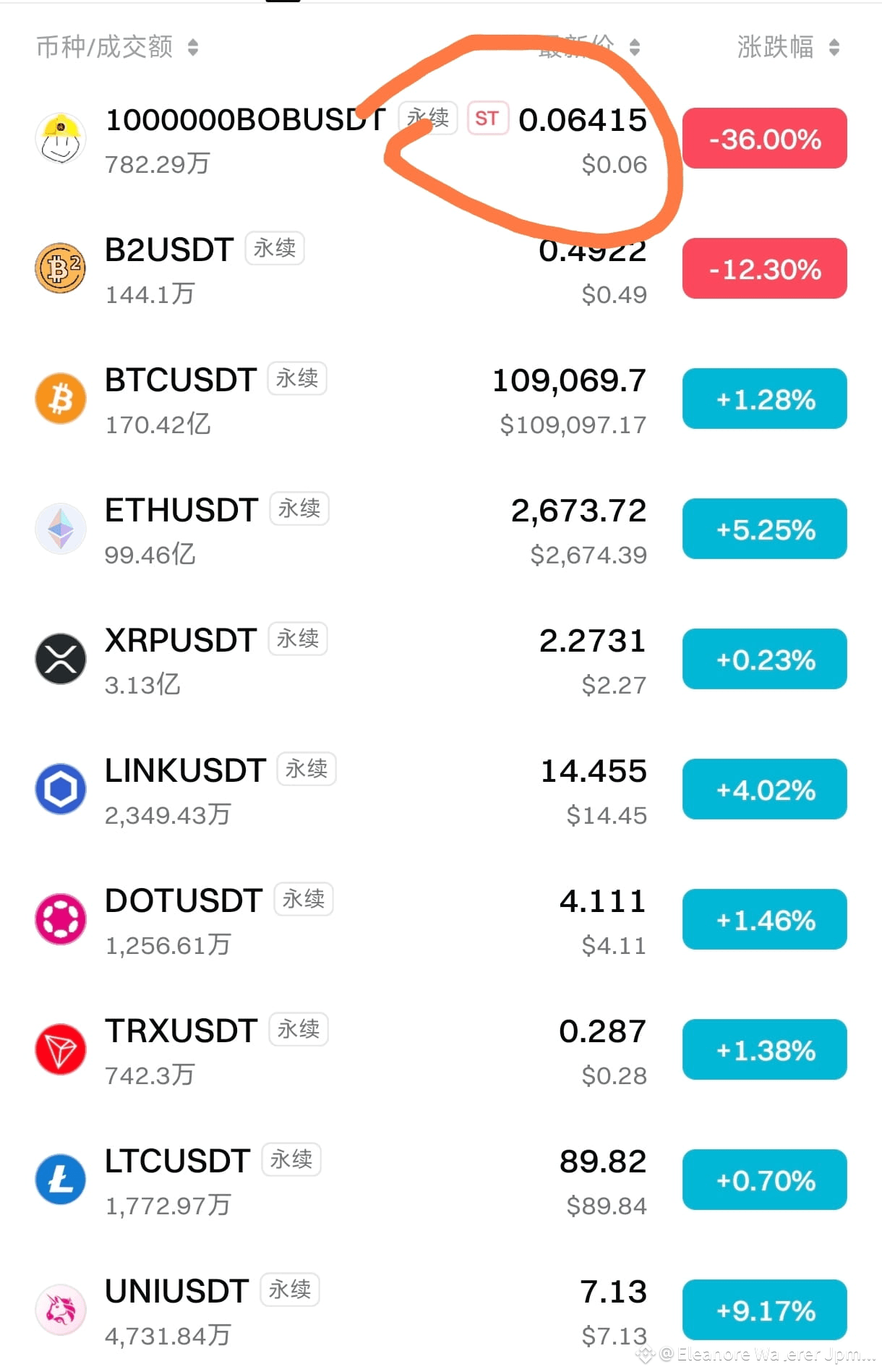This screenshot has height=1372, width=882.
Task: Toggle the -36.00% change badge
Action: point(765,138)
